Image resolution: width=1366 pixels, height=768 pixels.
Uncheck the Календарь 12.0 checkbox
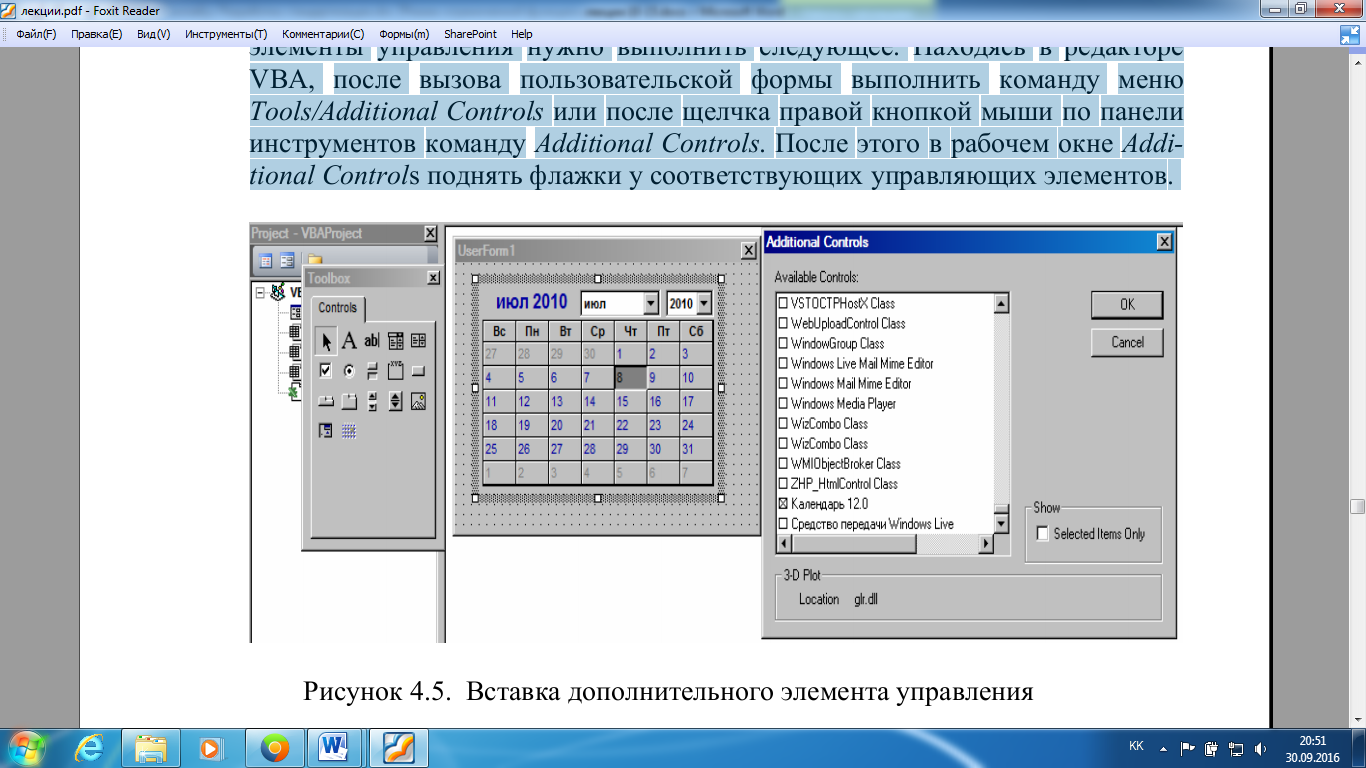point(783,504)
